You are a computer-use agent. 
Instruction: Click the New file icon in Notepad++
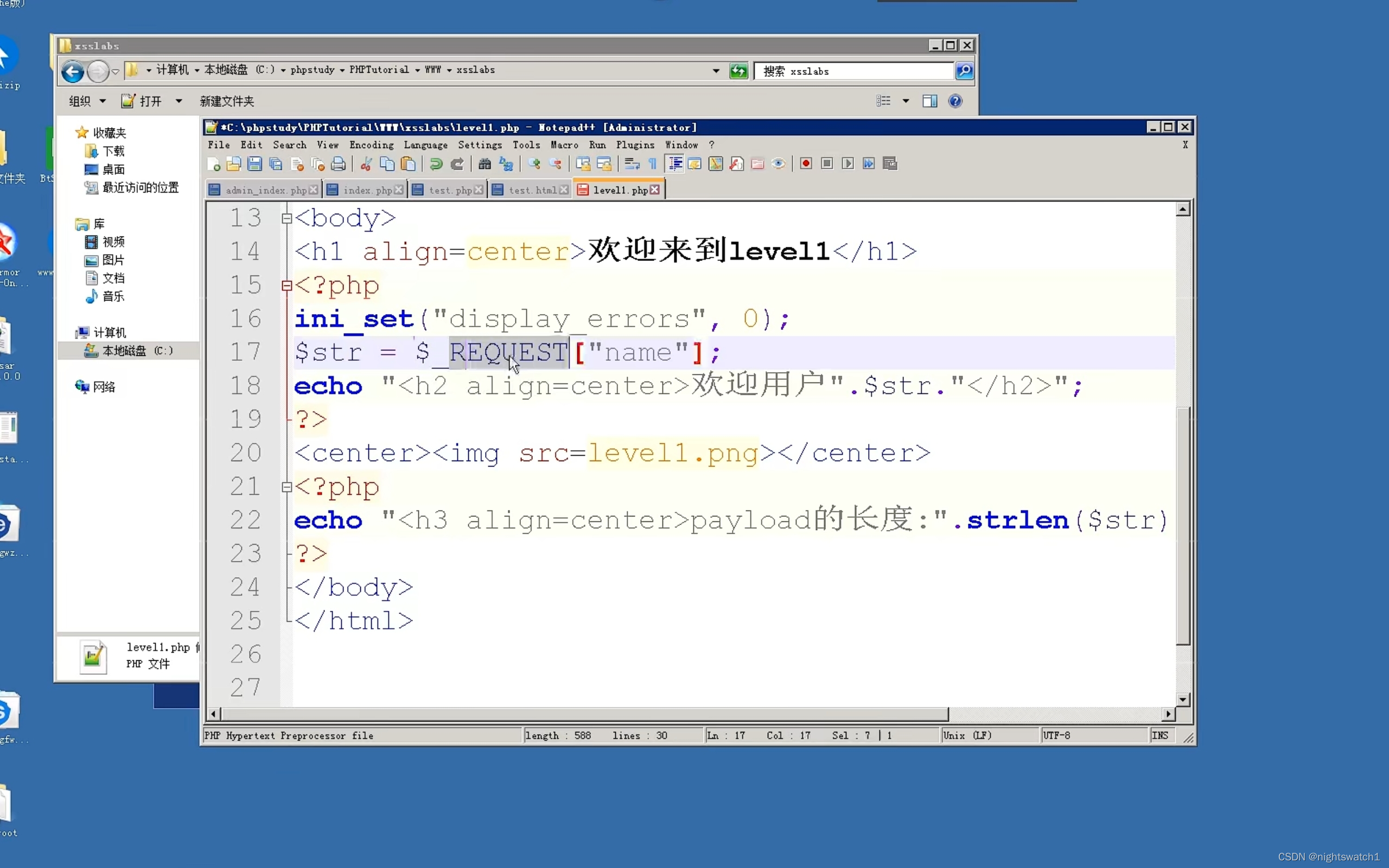click(x=214, y=164)
